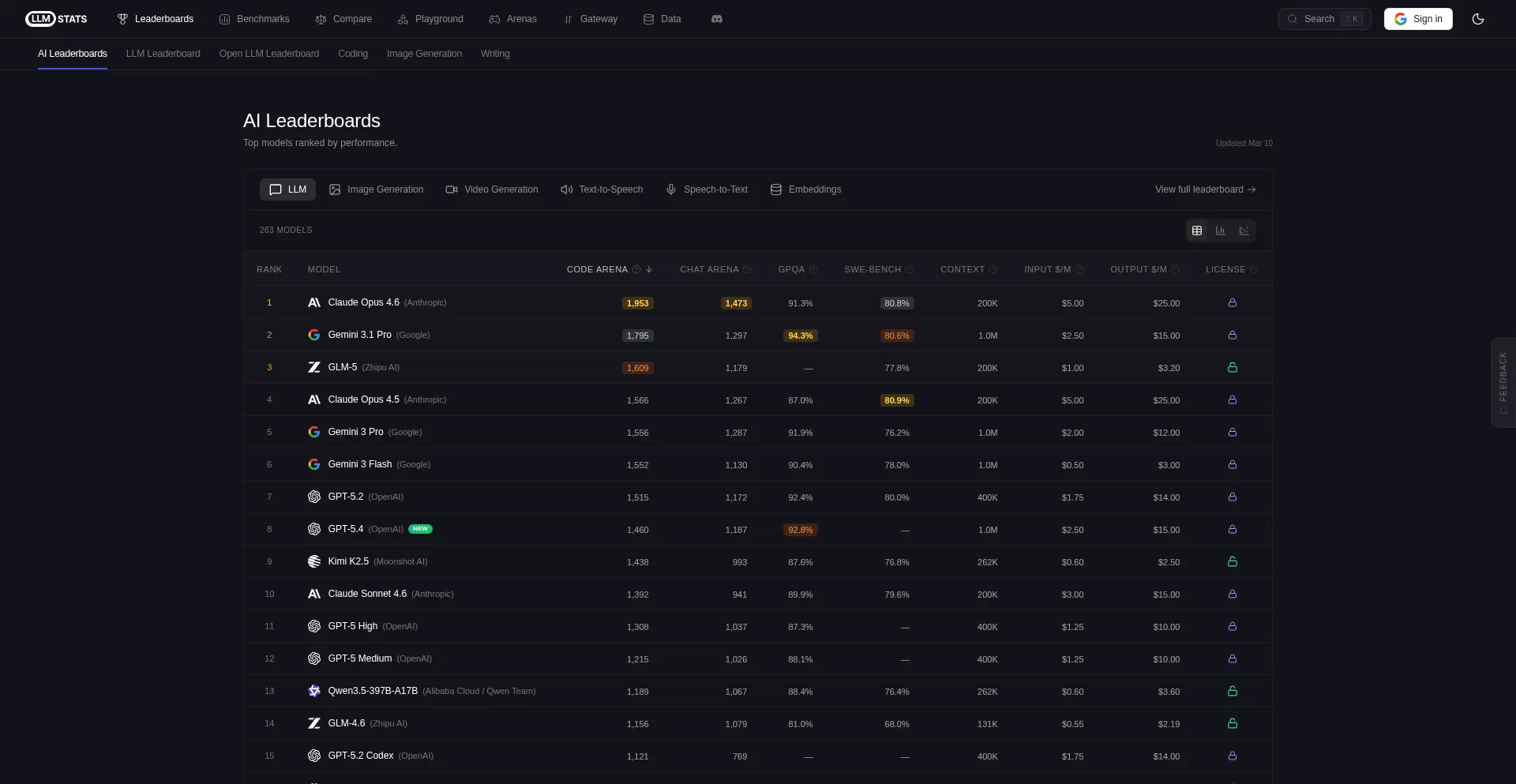
Task: Select the LLM Leaderboard sub-tab
Action: tap(163, 54)
